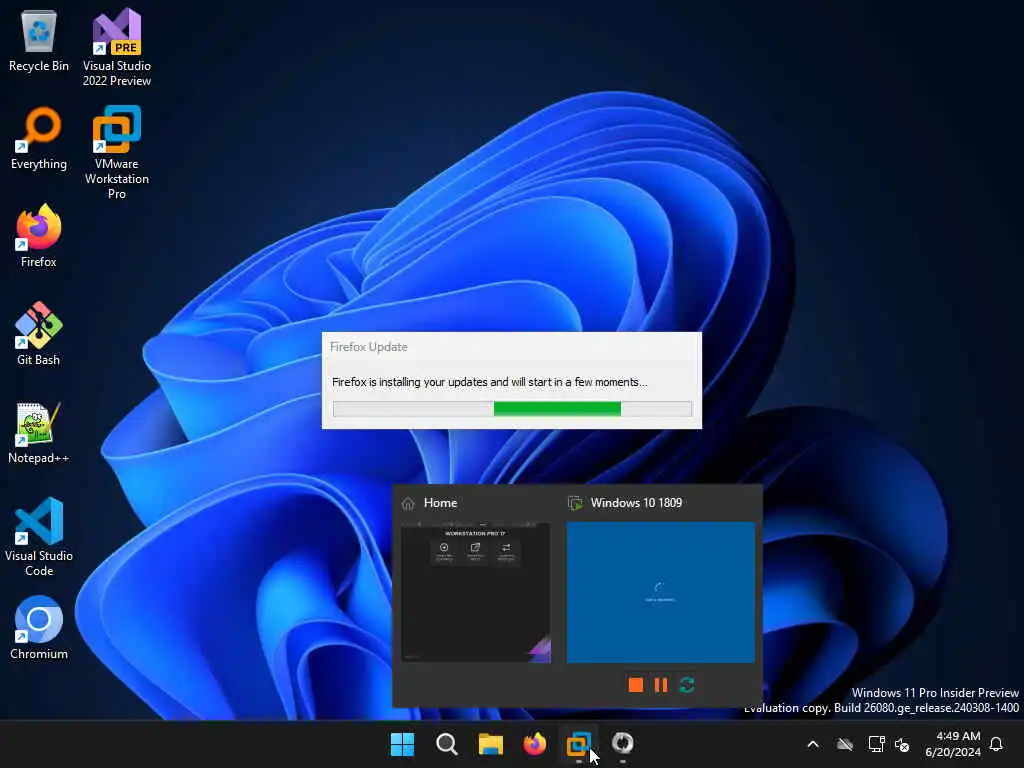The width and height of the screenshot is (1024, 768).
Task: Click the VM icon beside Windows 10 1809
Action: [575, 503]
